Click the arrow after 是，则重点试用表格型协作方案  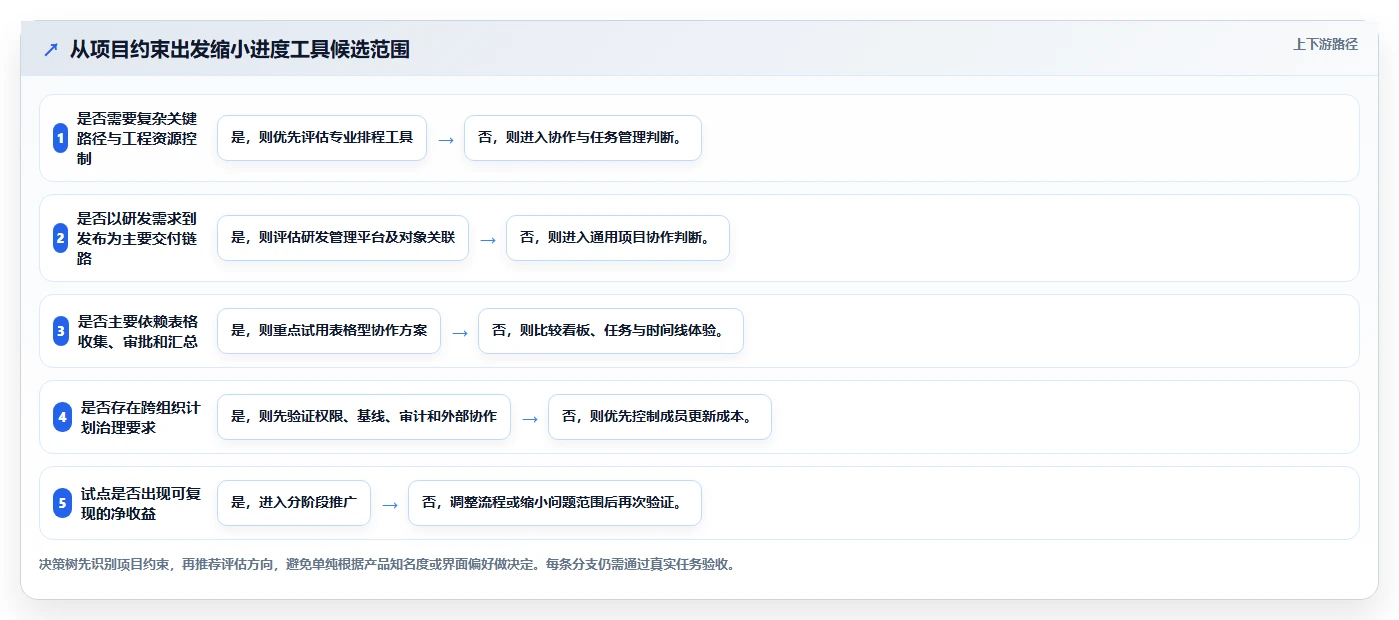(x=460, y=333)
